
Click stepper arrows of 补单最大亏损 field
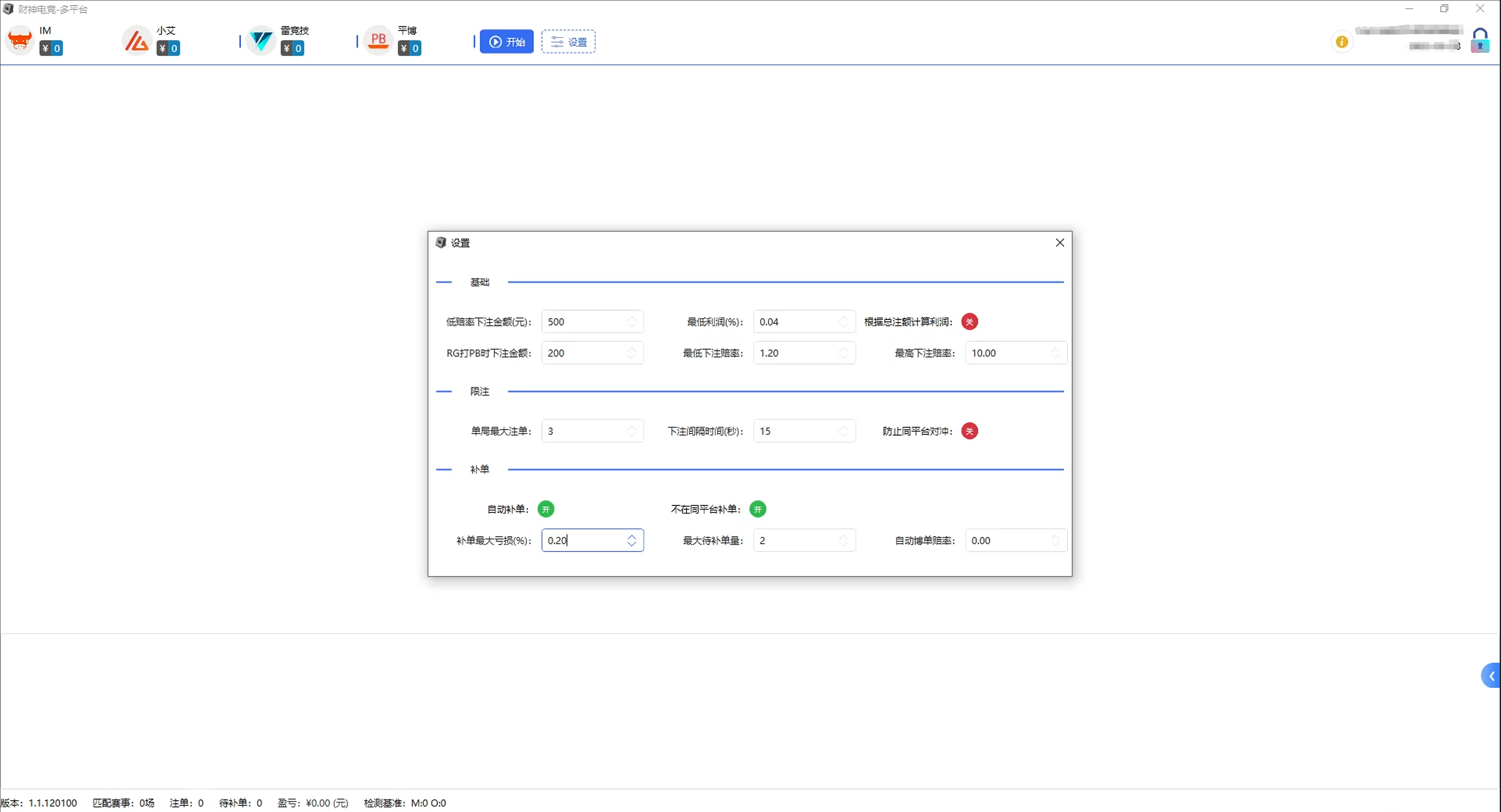click(631, 541)
